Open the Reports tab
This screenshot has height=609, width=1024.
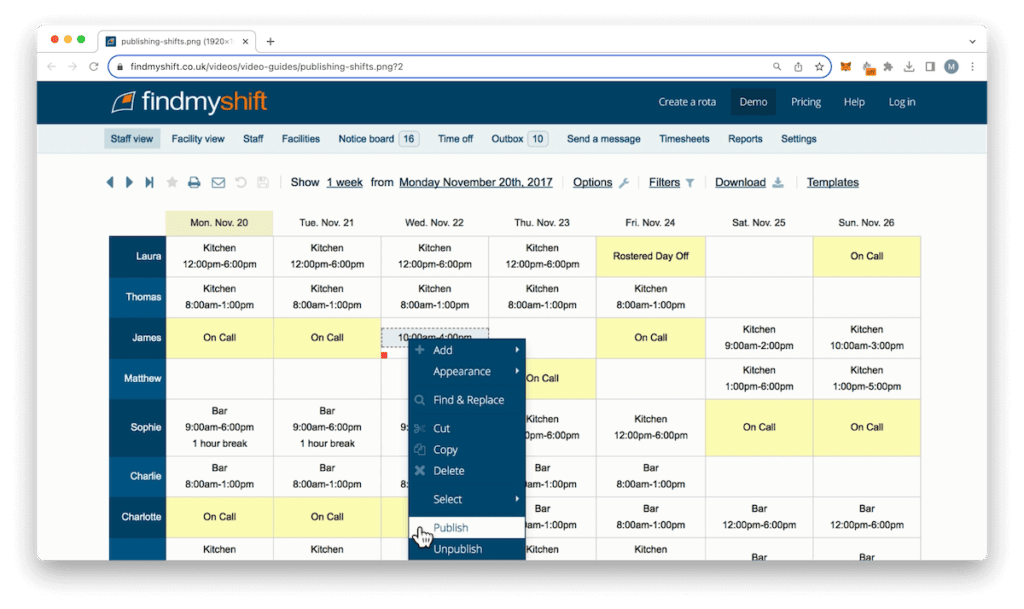coord(745,138)
